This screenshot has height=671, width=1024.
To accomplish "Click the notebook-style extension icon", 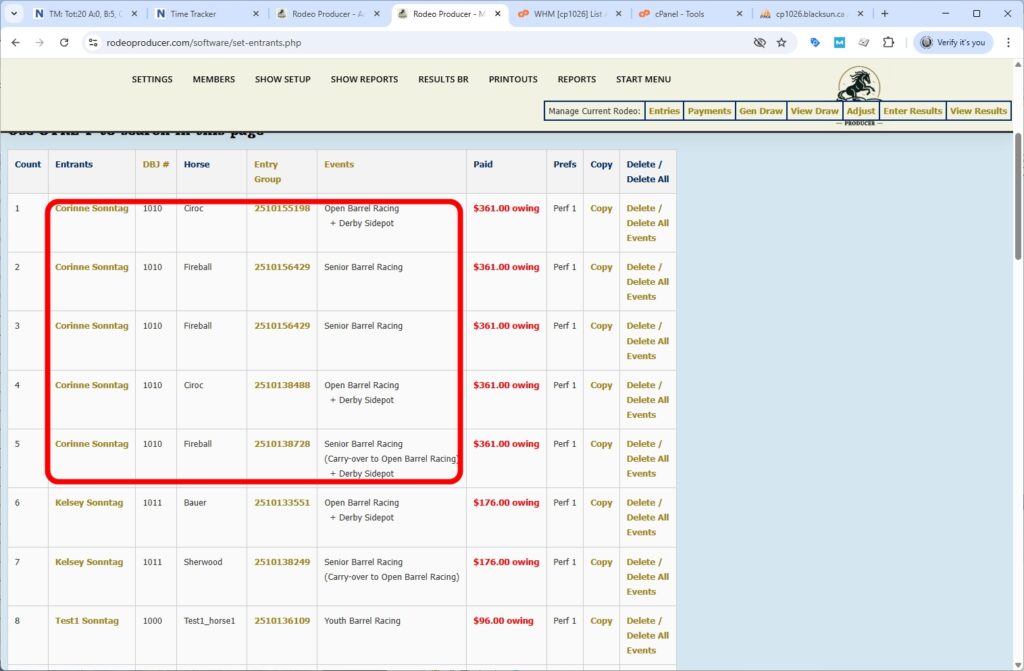I will [864, 43].
